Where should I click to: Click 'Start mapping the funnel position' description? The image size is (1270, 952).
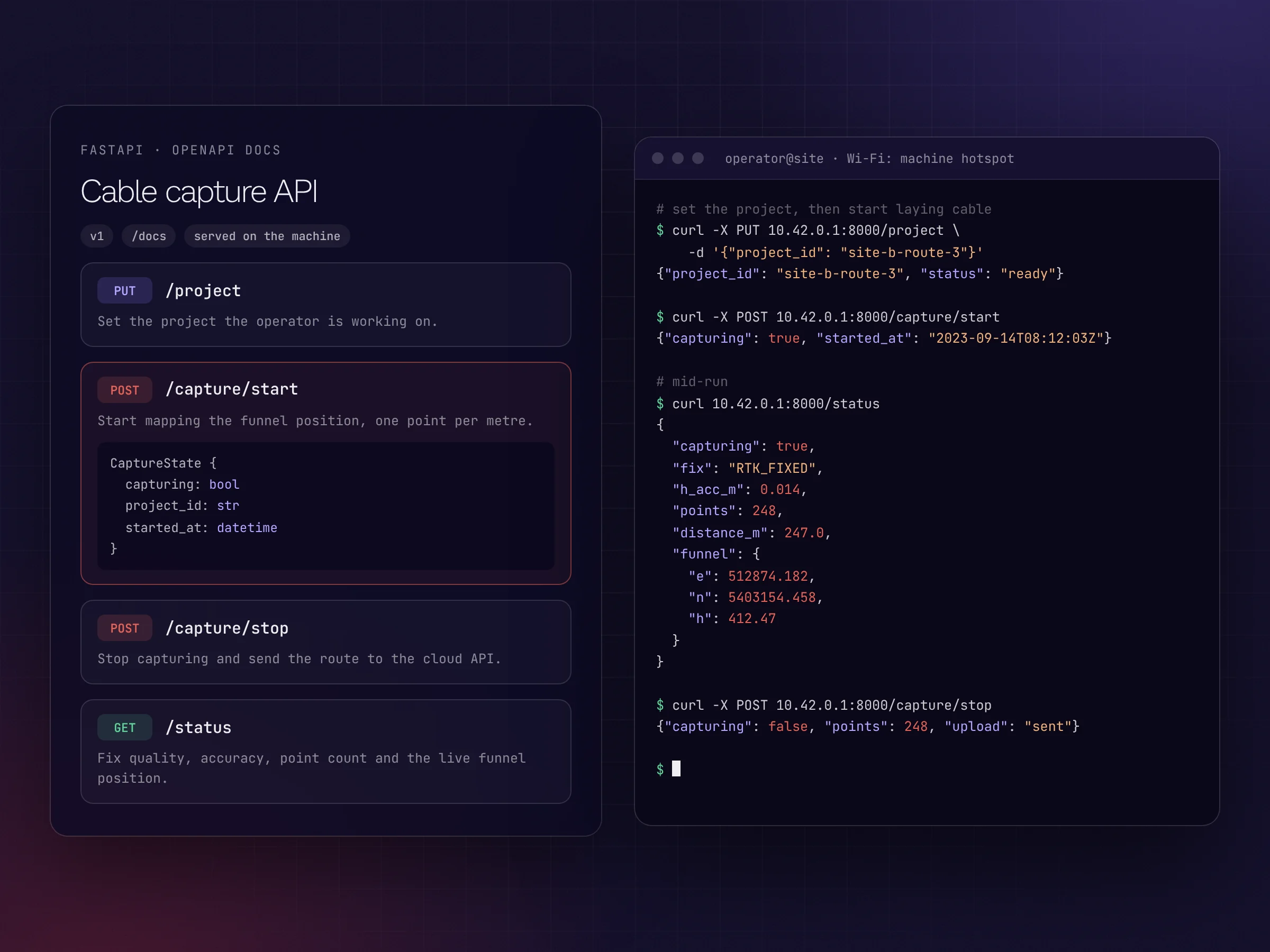tap(315, 420)
